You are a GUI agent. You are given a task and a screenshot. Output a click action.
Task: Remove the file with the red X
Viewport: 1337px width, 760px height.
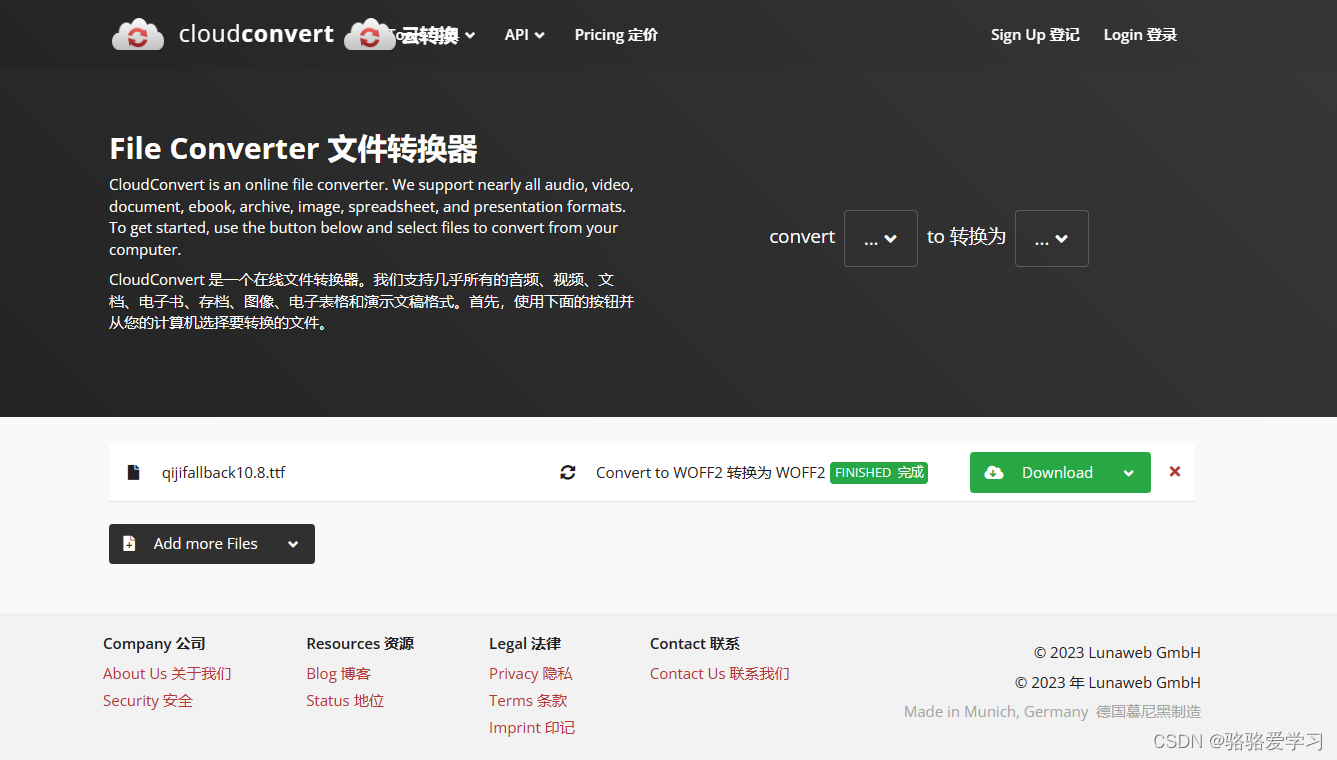pos(1175,472)
